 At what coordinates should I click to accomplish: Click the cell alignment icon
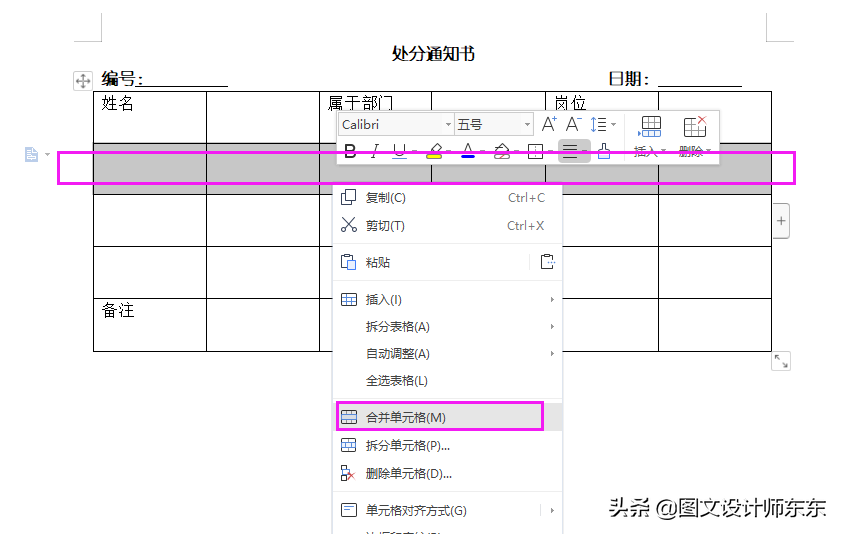click(349, 510)
